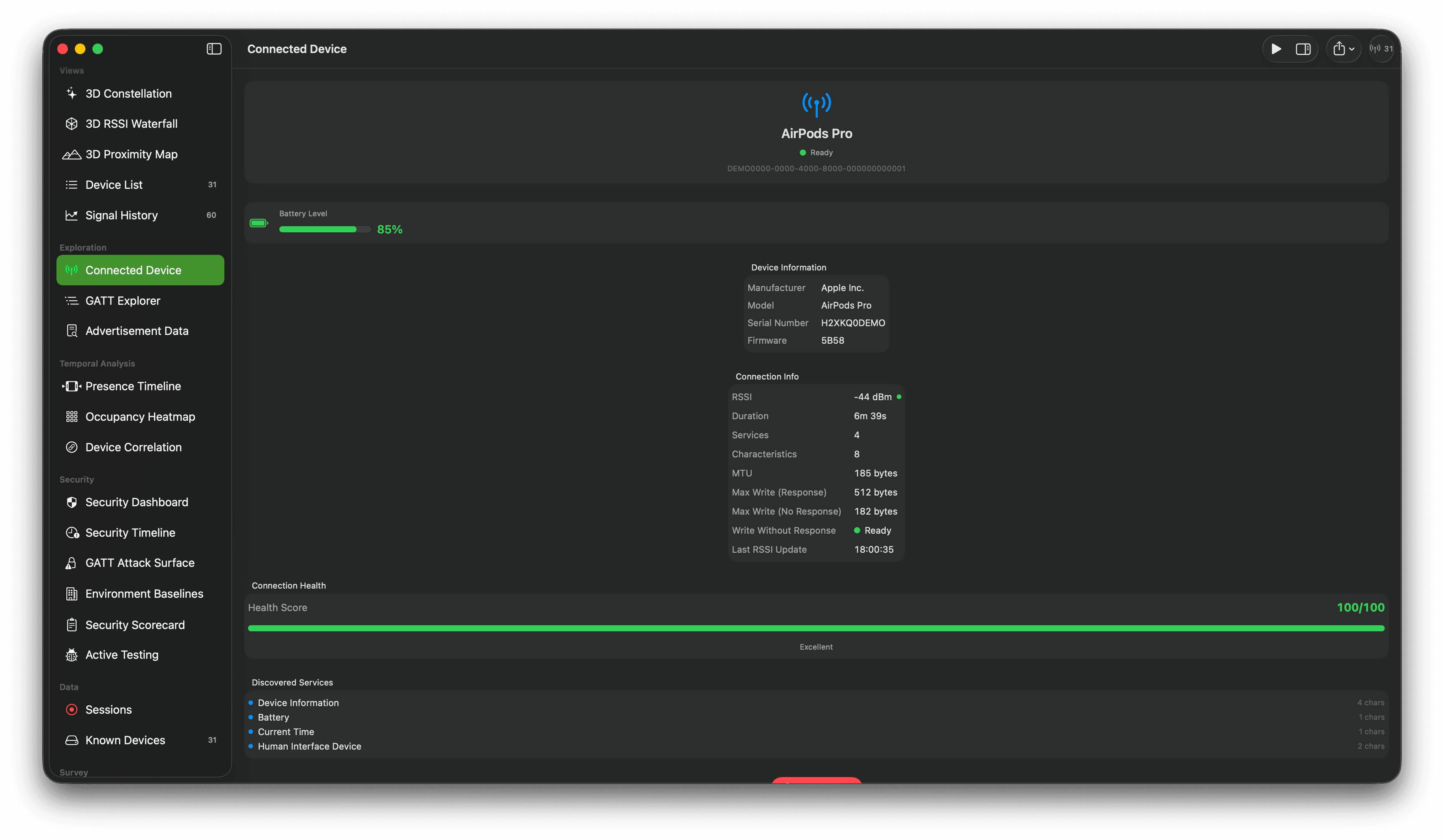Select the Device Information discovered service

click(816, 703)
